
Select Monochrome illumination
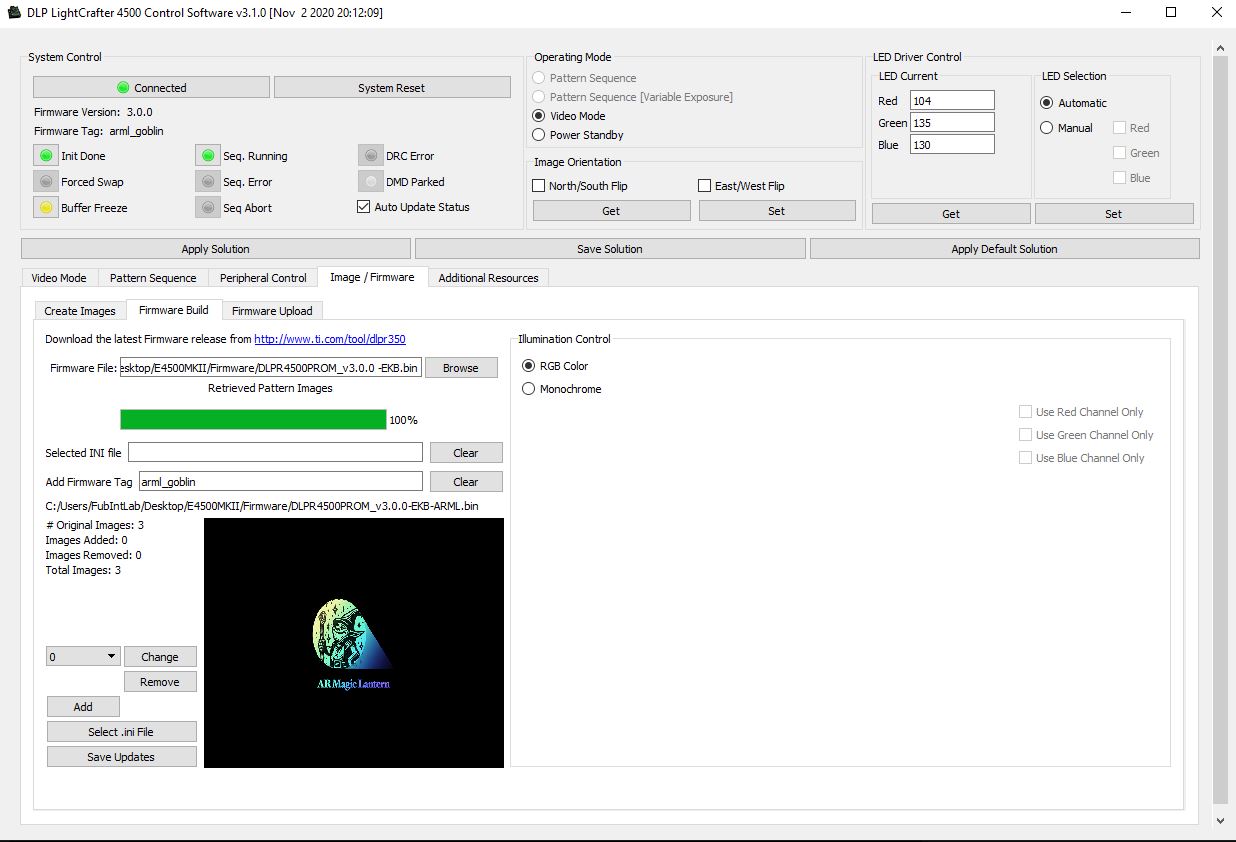point(529,389)
